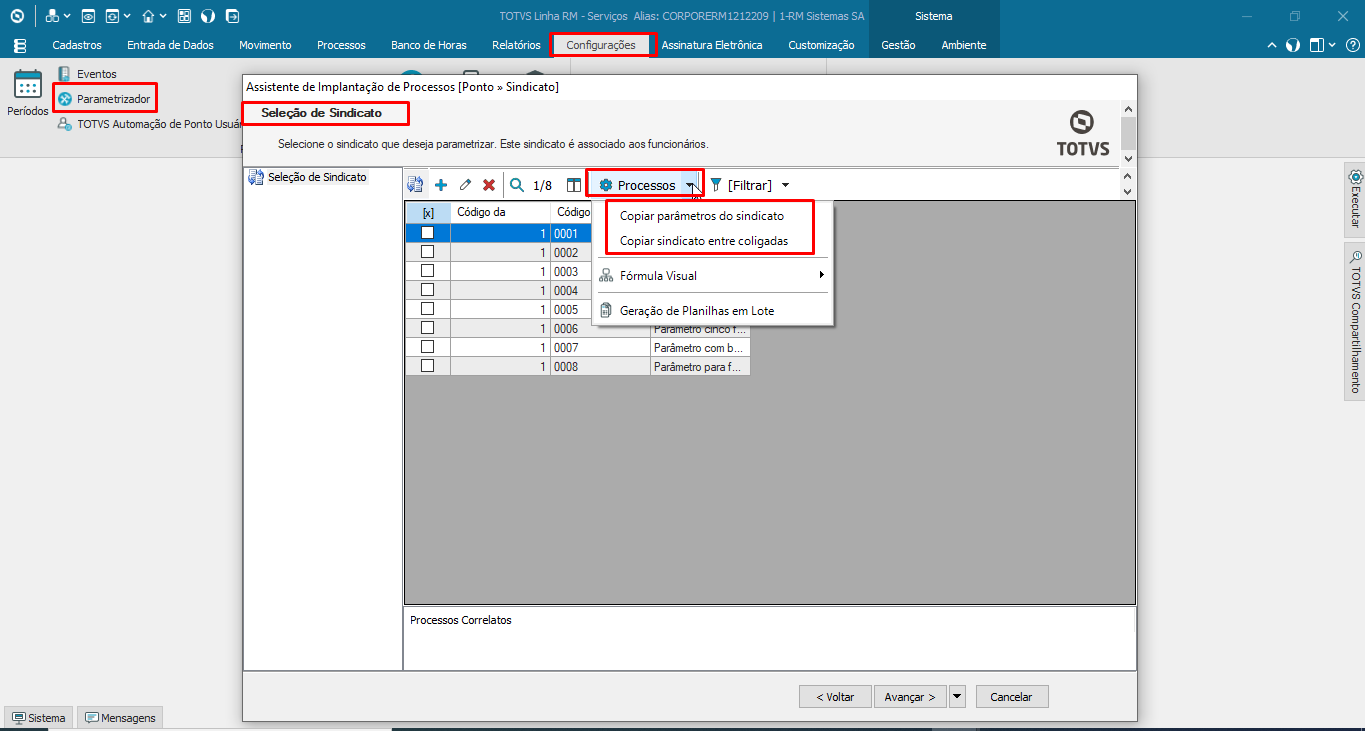
Task: Click the TOTVS logo in the title bar
Action: click(17, 16)
